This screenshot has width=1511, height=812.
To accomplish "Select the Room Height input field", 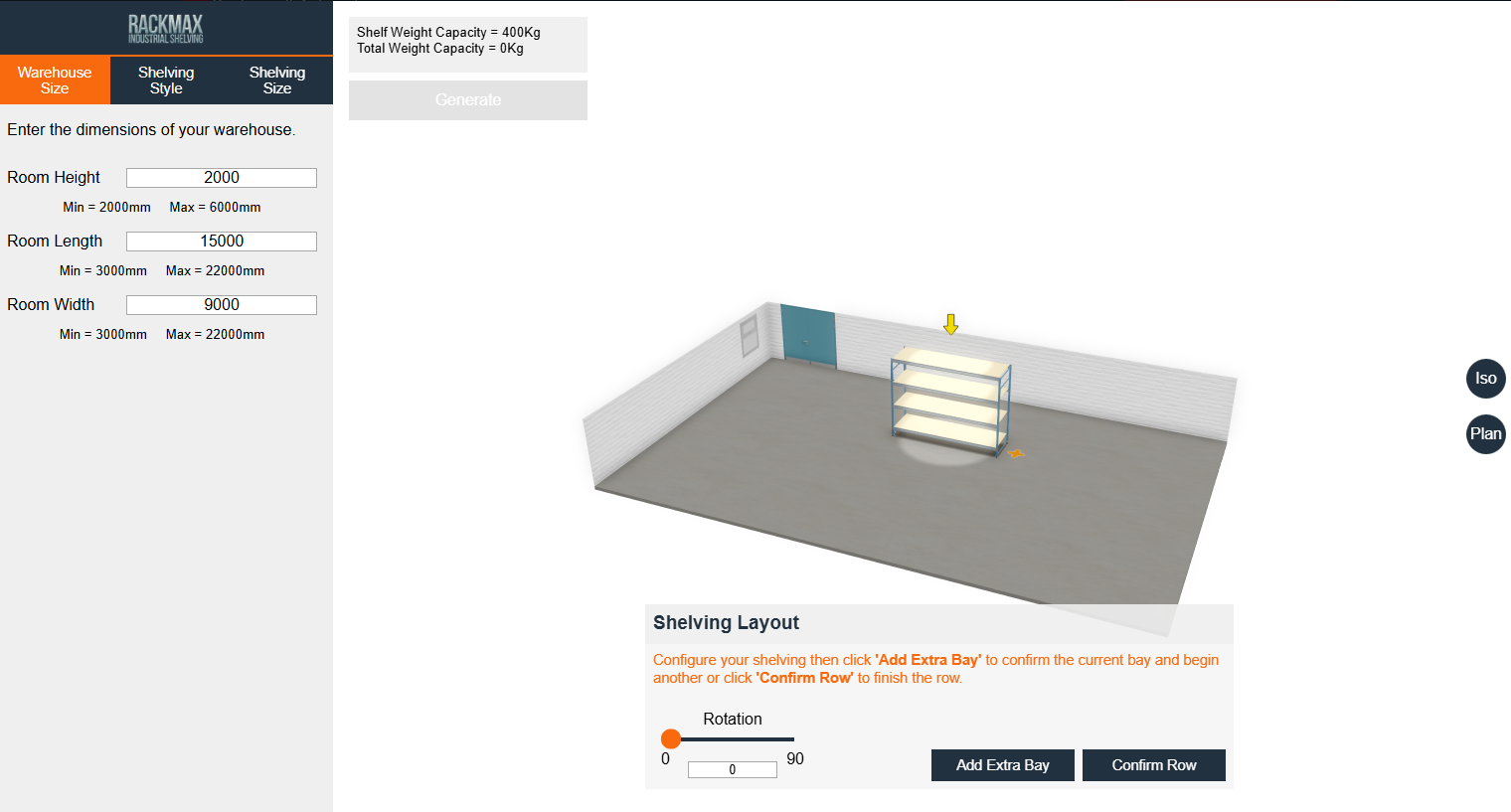I will pos(221,177).
